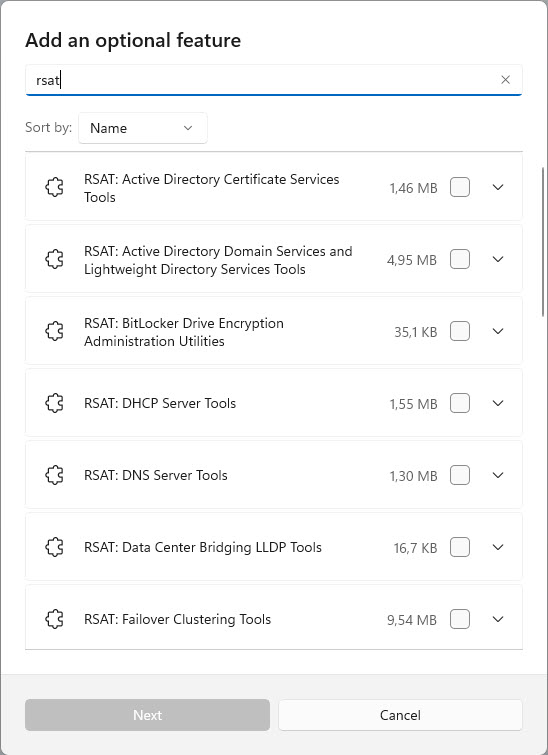The width and height of the screenshot is (548, 755).
Task: Clear the rsat search text with X
Action: (505, 80)
